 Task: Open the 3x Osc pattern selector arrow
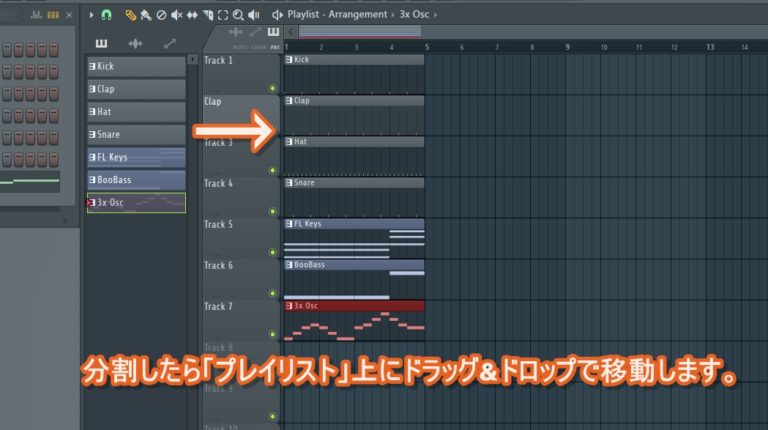tap(435, 15)
